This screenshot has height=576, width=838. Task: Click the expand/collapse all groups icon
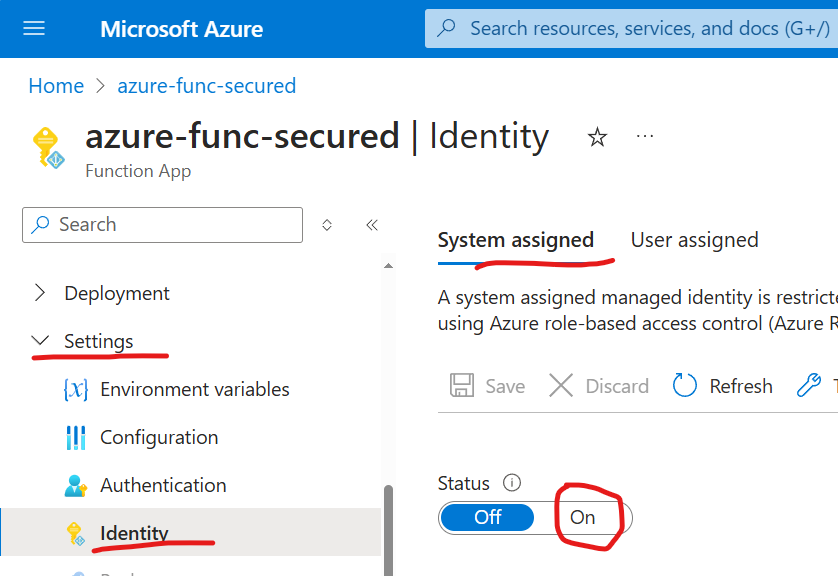(327, 225)
